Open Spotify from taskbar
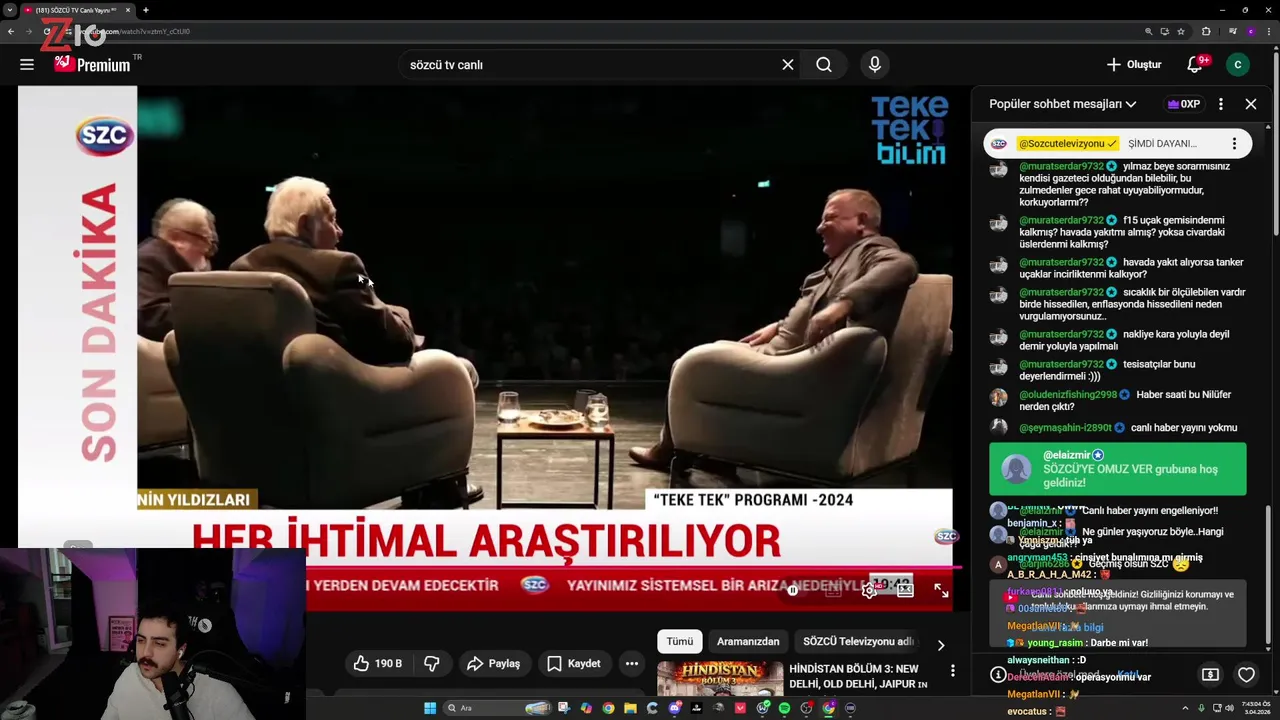Screen dimensions: 1280x720 (784, 708)
